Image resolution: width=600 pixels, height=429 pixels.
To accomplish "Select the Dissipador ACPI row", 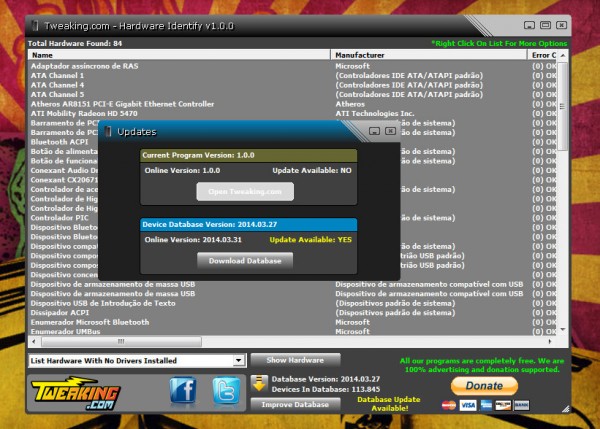I will coord(293,313).
